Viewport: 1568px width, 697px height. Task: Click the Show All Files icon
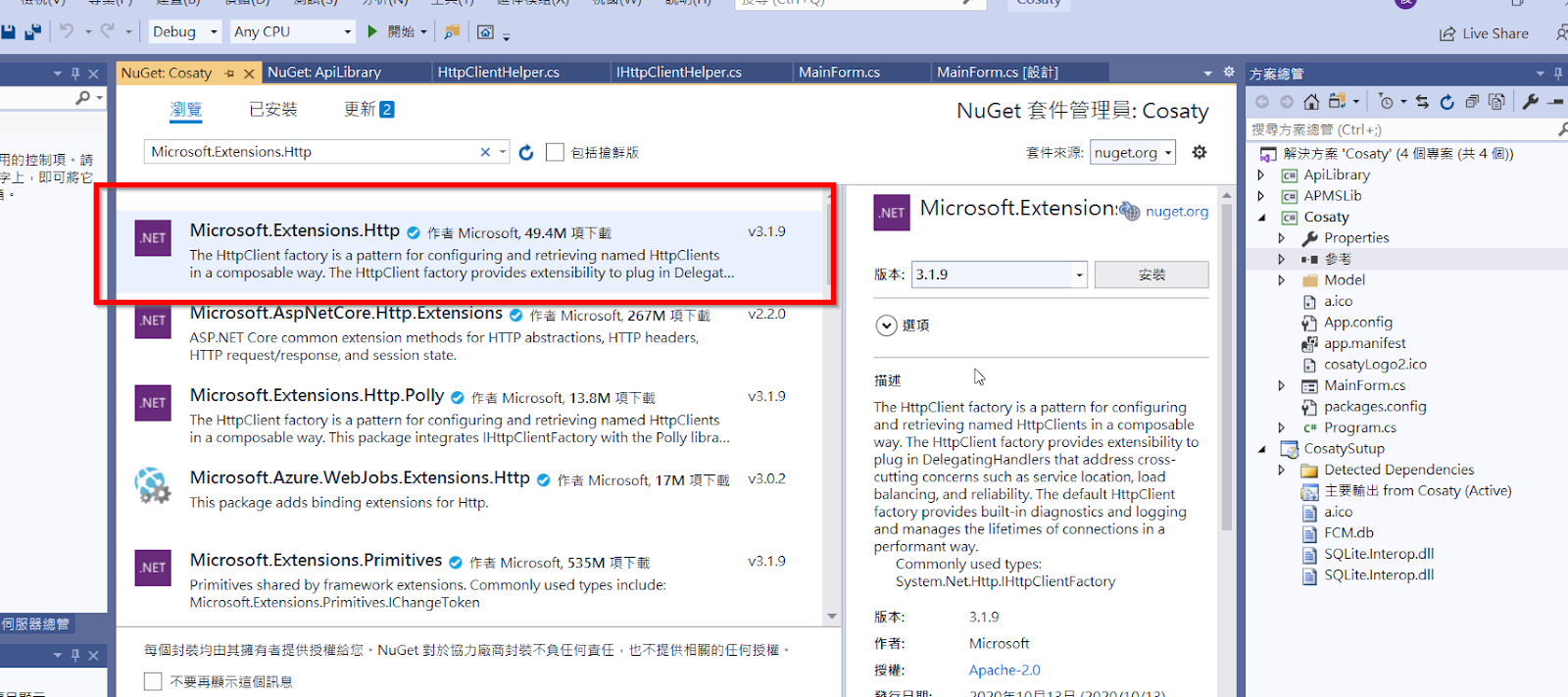click(1496, 101)
